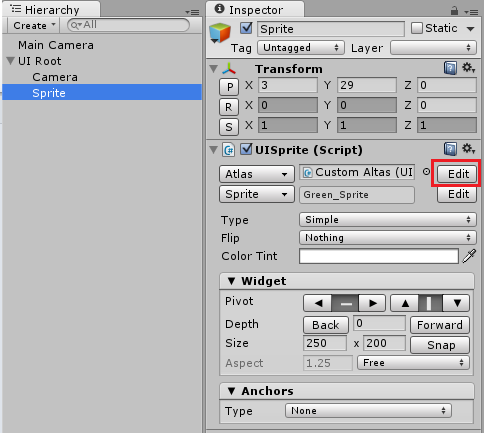Open the sprite Type Simple dropdown
The image size is (484, 433).
pyautogui.click(x=388, y=220)
